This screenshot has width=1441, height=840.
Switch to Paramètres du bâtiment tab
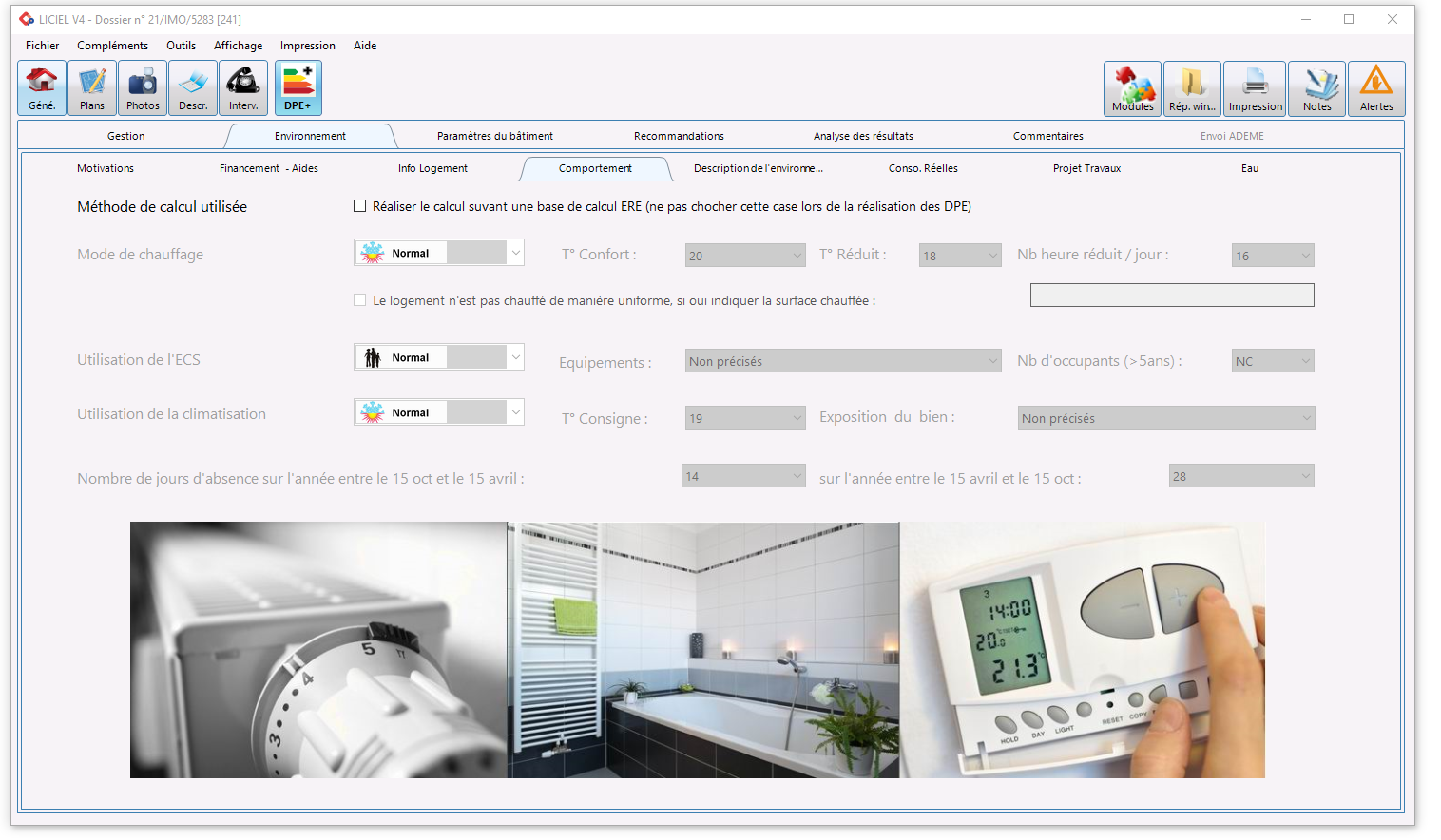[495, 136]
